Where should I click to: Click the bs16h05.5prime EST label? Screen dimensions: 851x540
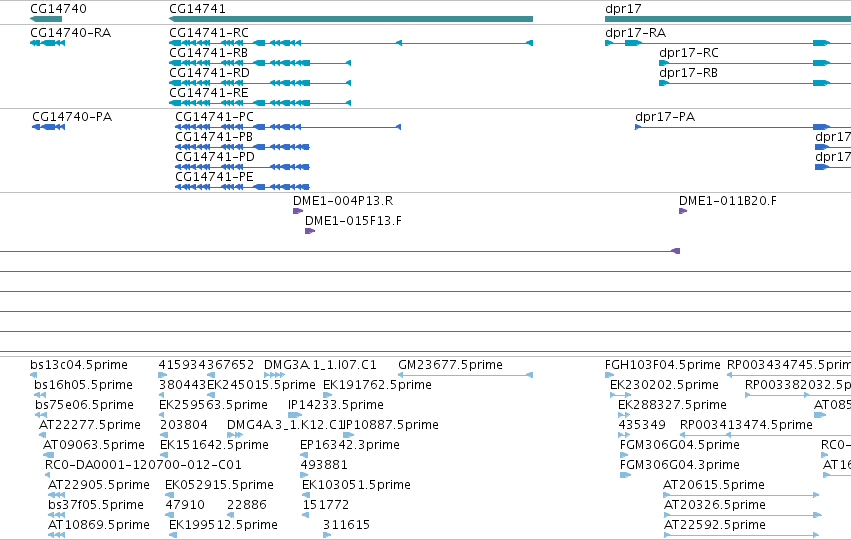click(84, 385)
